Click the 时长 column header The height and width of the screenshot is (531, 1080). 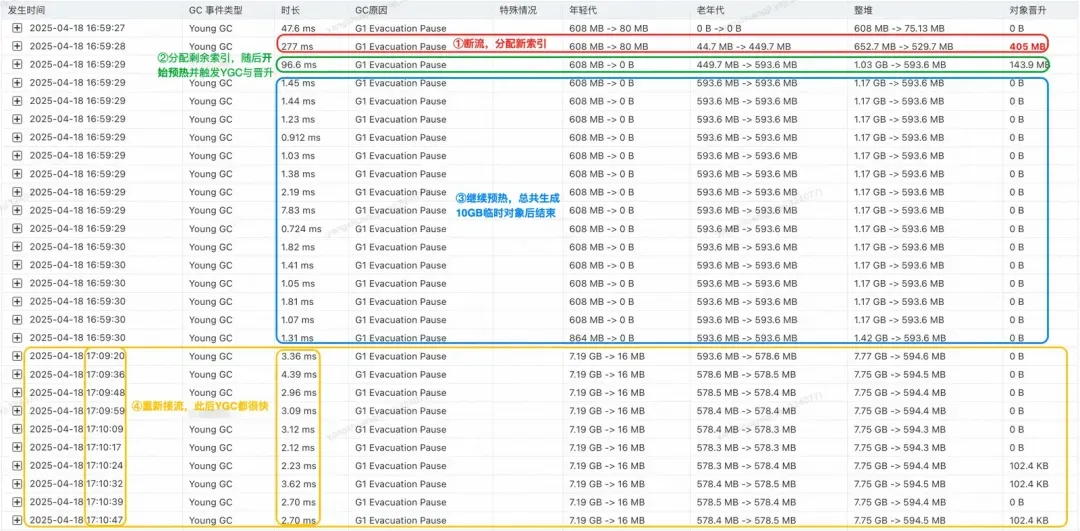click(291, 11)
